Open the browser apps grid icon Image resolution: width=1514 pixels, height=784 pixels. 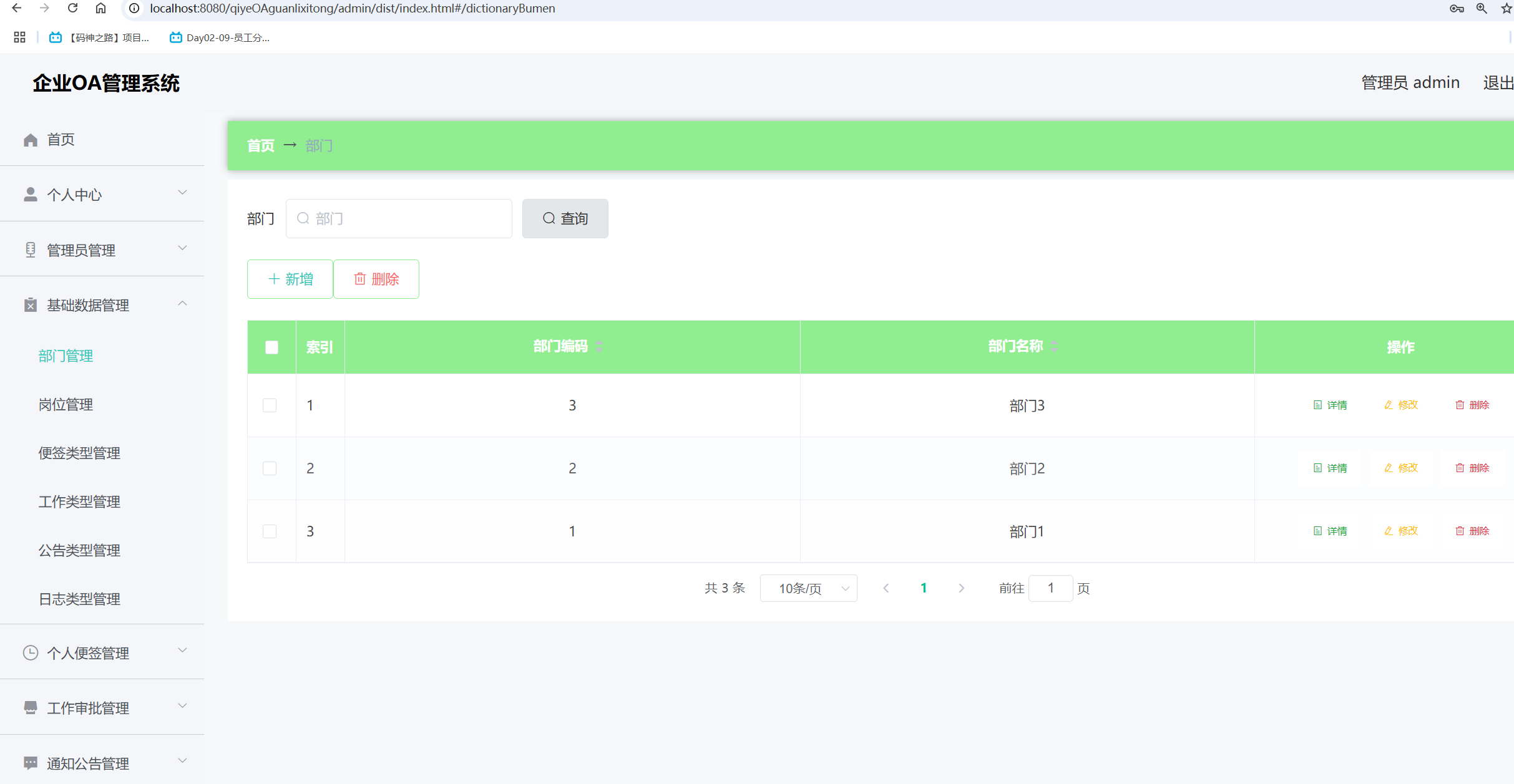point(19,37)
